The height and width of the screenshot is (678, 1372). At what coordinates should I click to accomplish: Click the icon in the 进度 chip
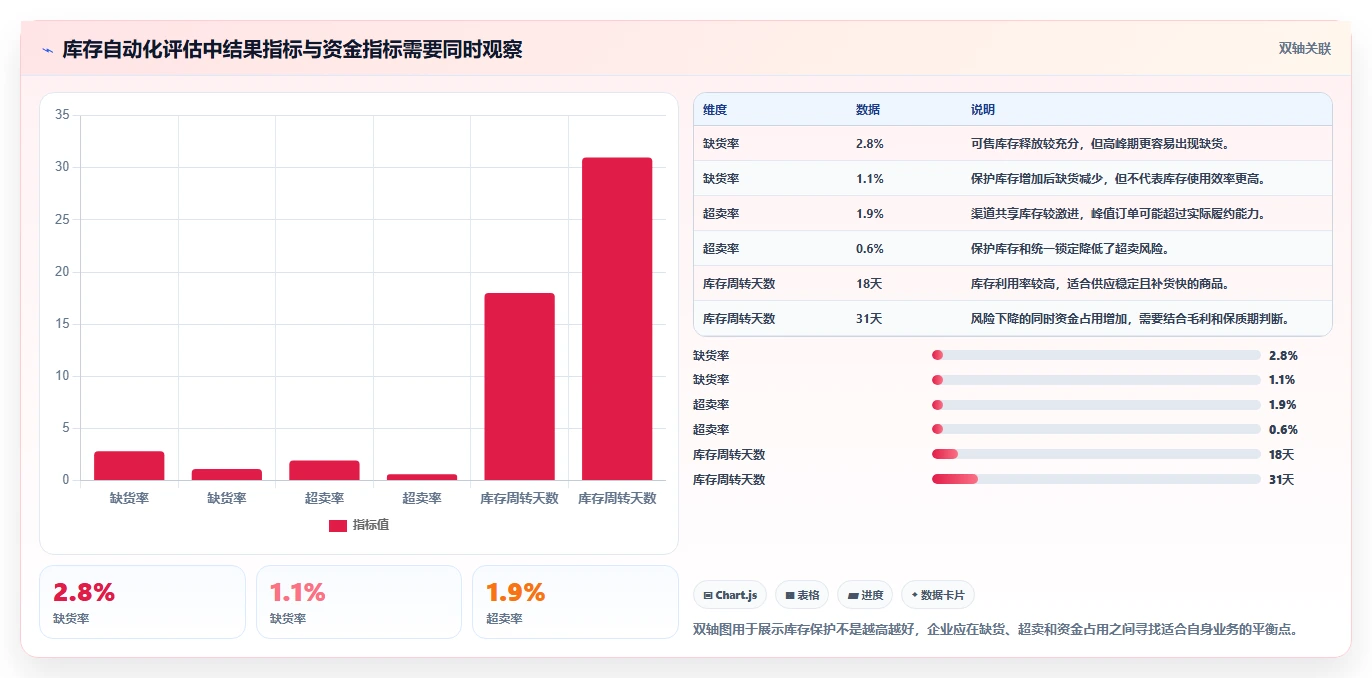(853, 595)
